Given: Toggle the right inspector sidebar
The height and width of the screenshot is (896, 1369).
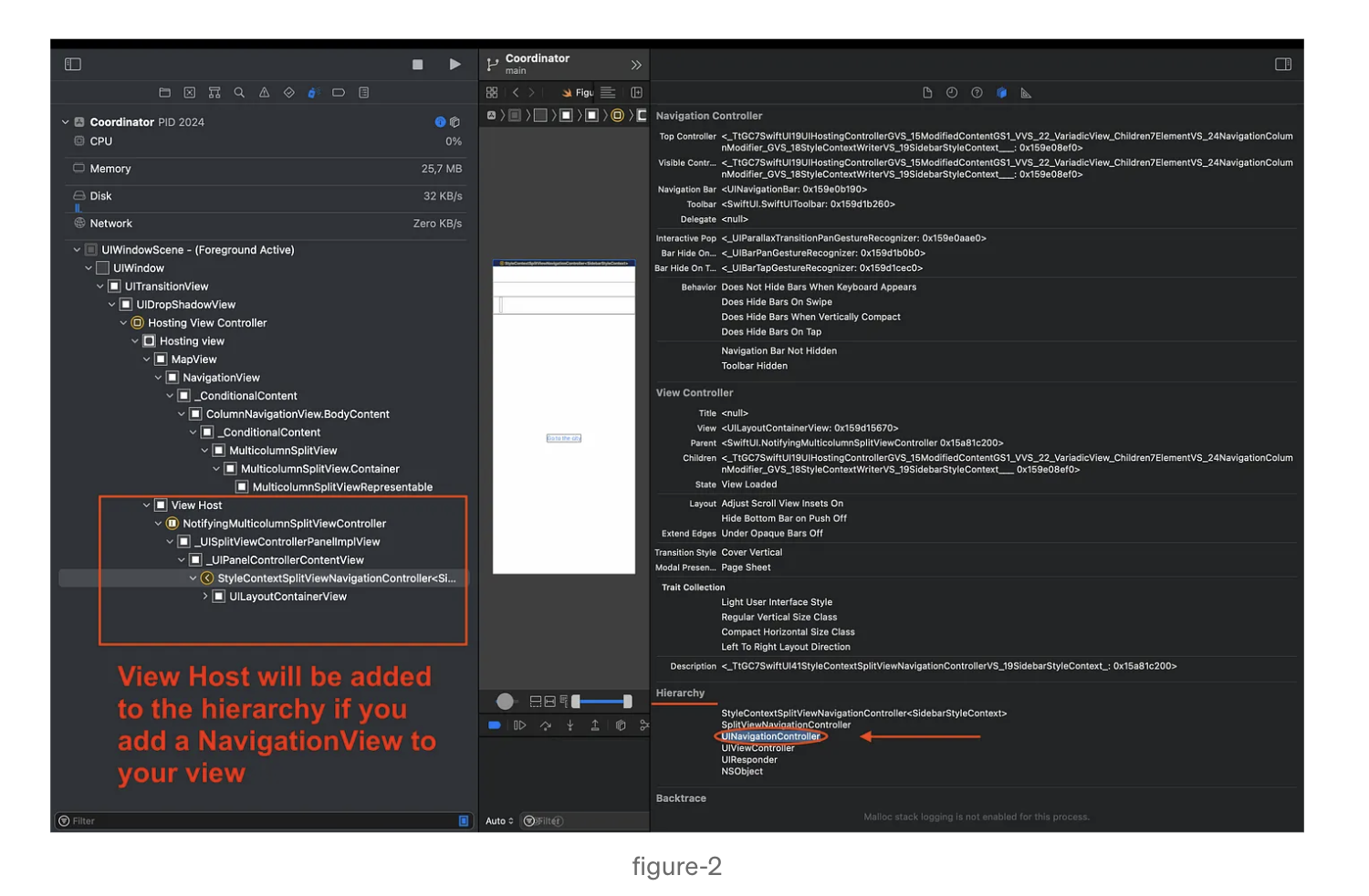Looking at the screenshot, I should [1283, 64].
